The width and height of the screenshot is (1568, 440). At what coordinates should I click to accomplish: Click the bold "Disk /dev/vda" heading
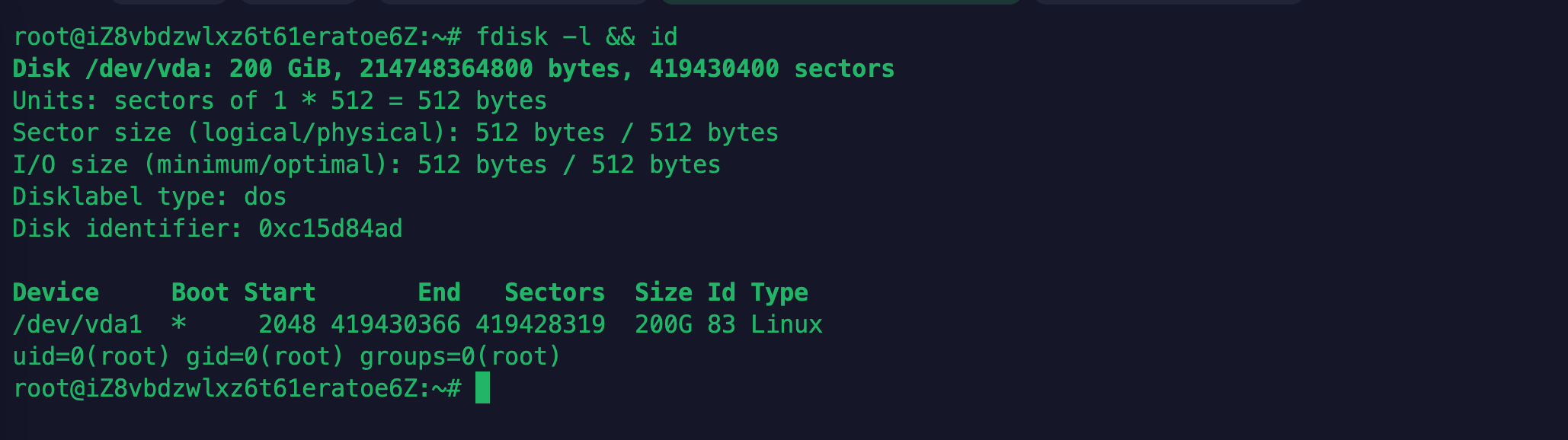(x=112, y=69)
